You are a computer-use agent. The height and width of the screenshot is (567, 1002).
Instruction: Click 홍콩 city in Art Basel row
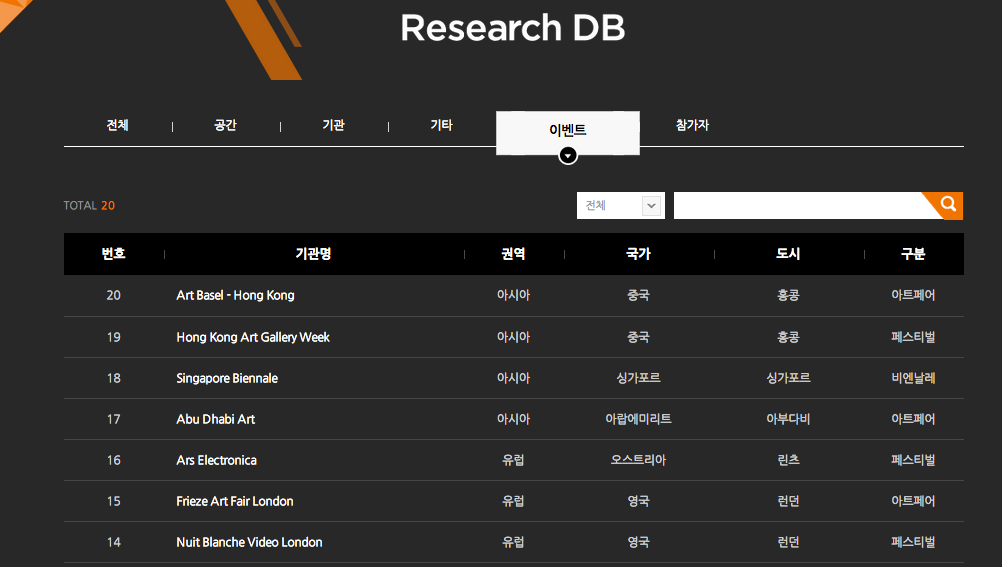789,295
